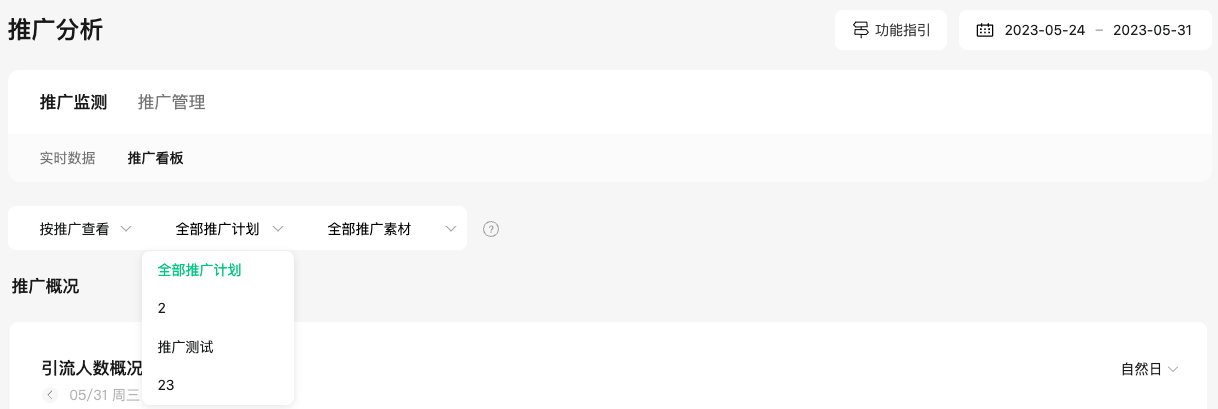Image resolution: width=1218 pixels, height=409 pixels.
Task: Click the 功能指引 button
Action: (891, 30)
